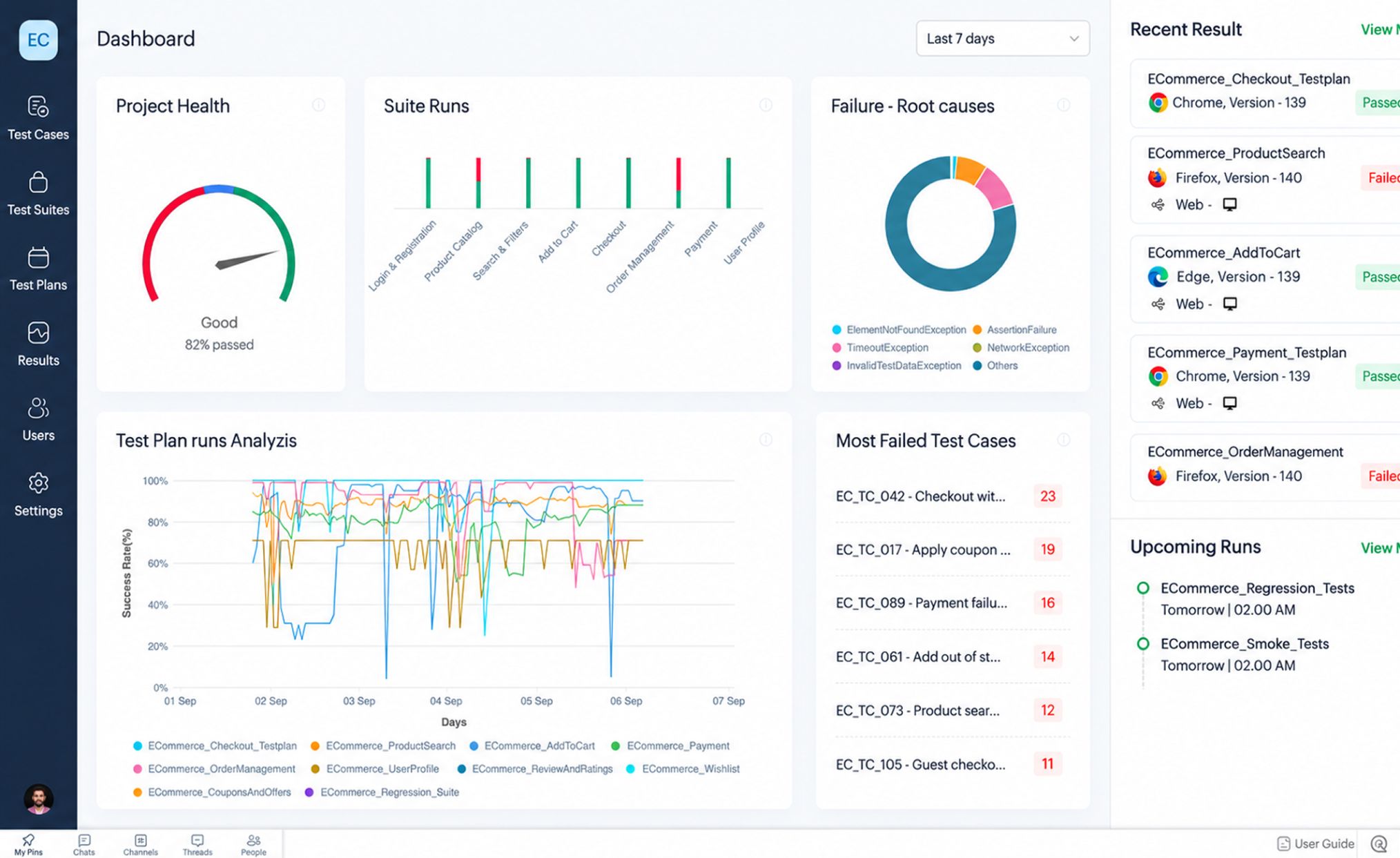Screen dimensions: 1400x858
Task: Open the Users section
Action: click(38, 420)
